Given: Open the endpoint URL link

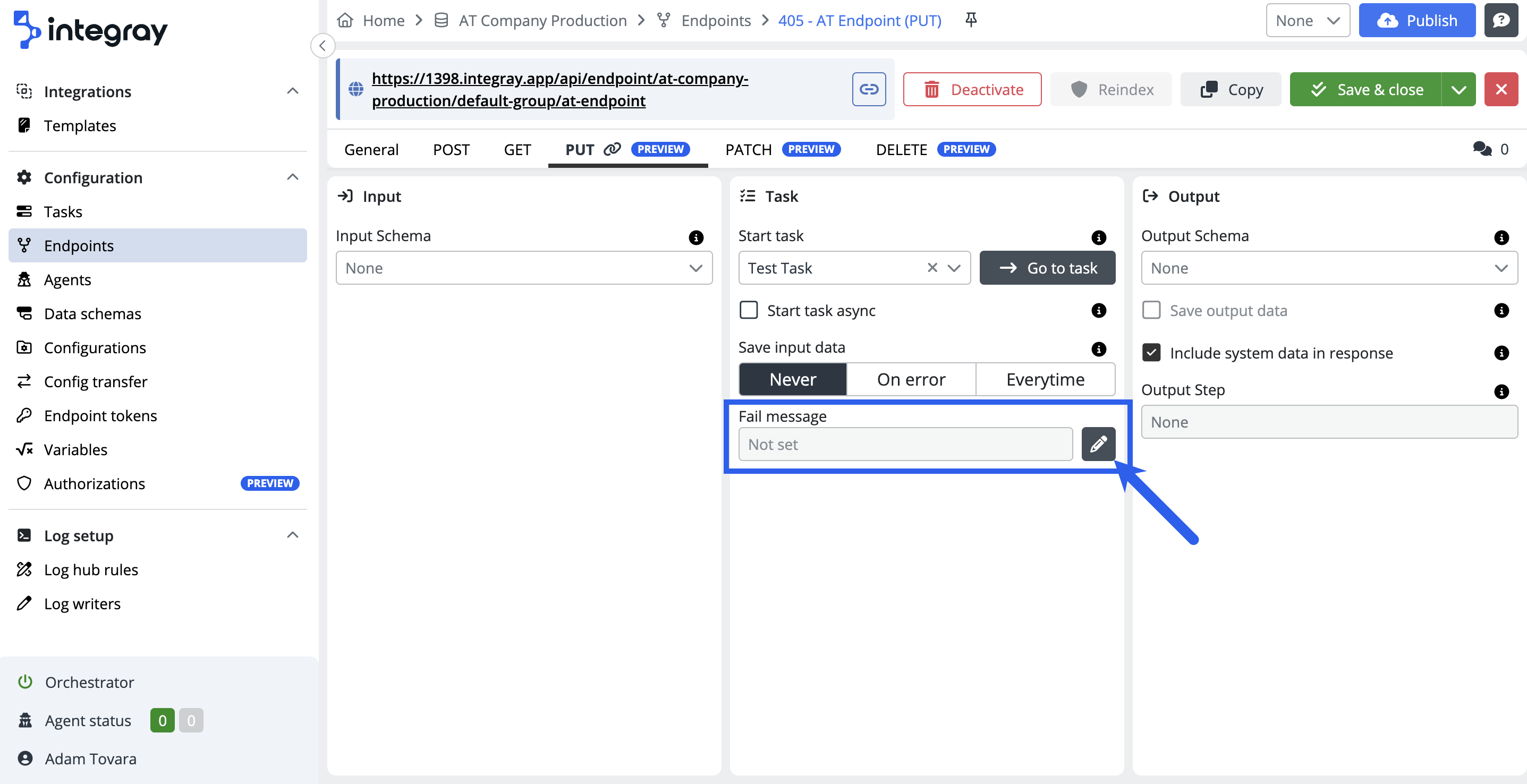Looking at the screenshot, I should (x=559, y=89).
